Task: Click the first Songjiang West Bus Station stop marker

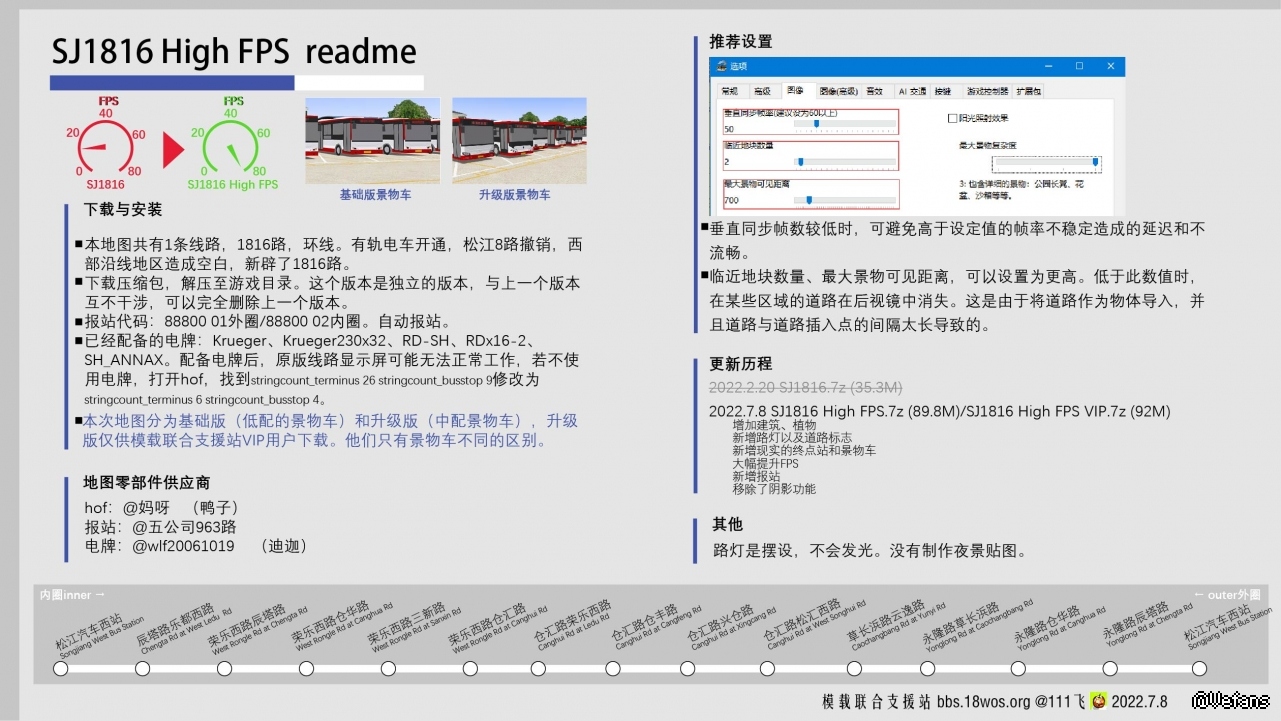Action: 61,668
